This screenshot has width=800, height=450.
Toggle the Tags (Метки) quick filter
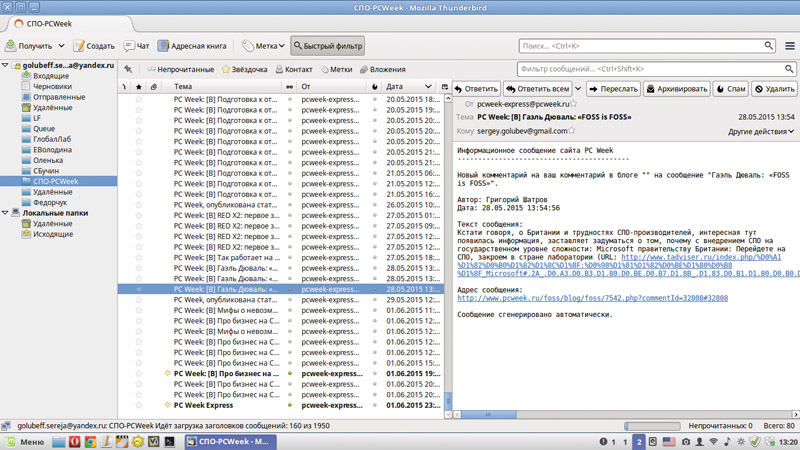pyautogui.click(x=337, y=69)
